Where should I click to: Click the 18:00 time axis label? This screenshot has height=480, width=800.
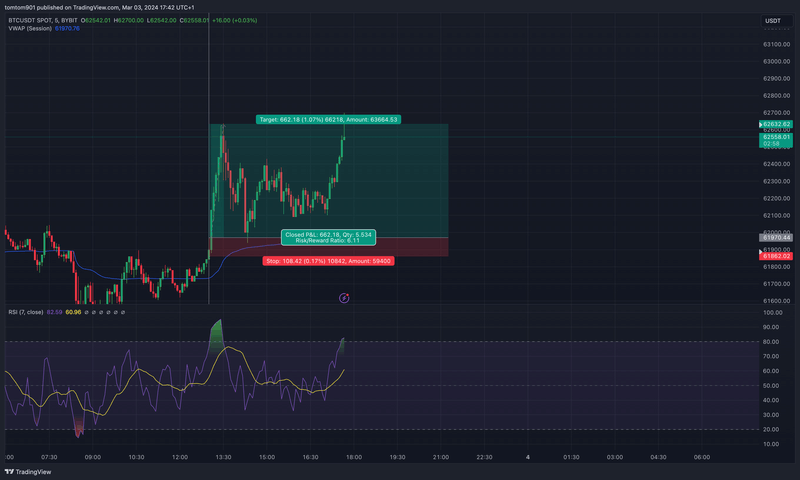tap(354, 457)
